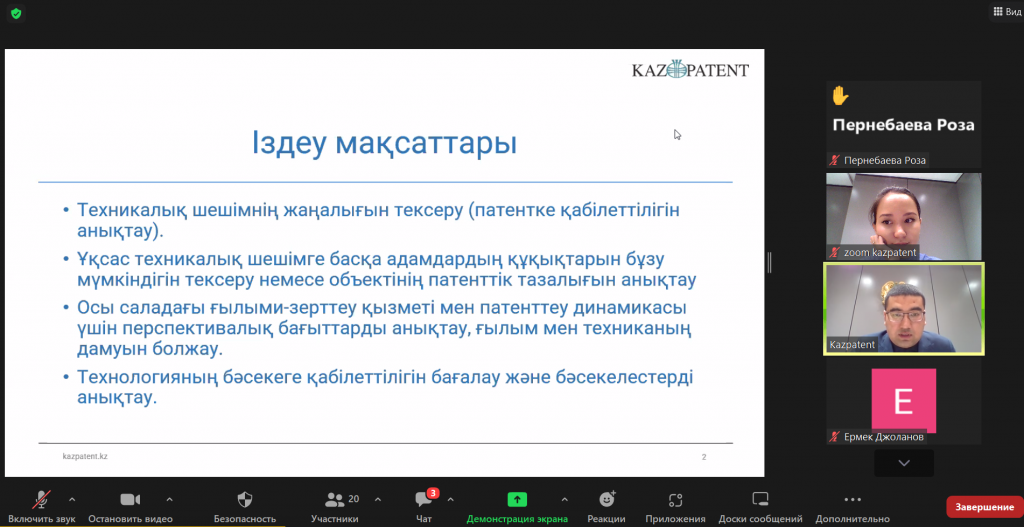Click the divider handle between slide and videos
This screenshot has width=1024, height=527.
pos(769,262)
